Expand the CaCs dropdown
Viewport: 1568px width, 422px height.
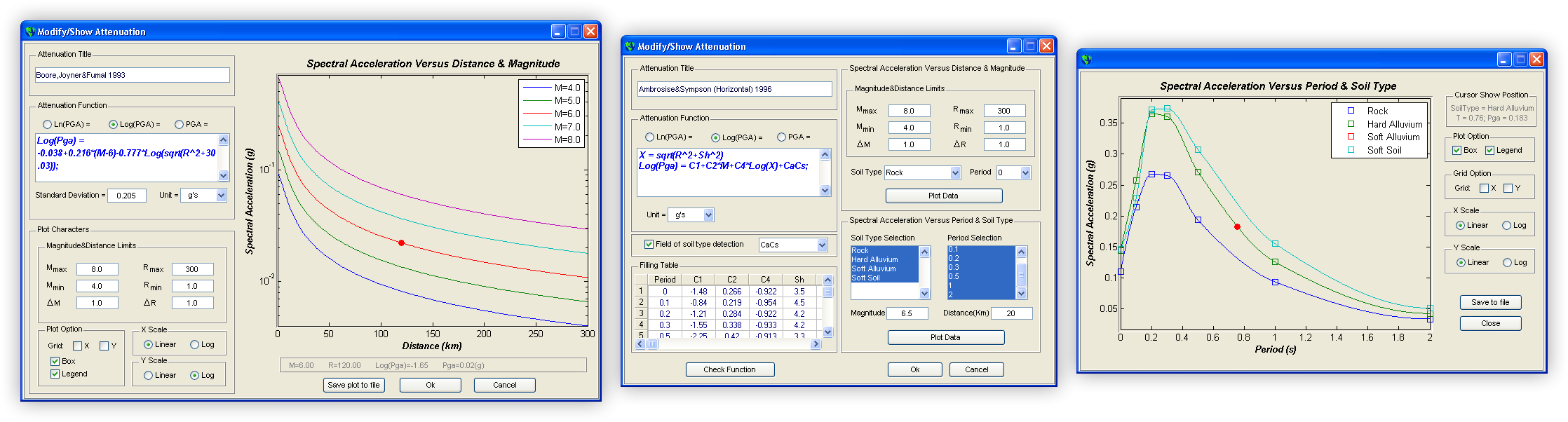[x=822, y=245]
